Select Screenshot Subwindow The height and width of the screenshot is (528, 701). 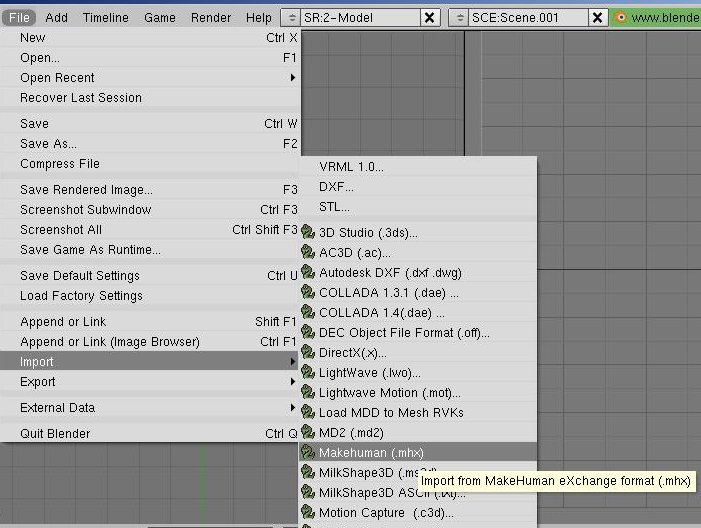[150, 210]
